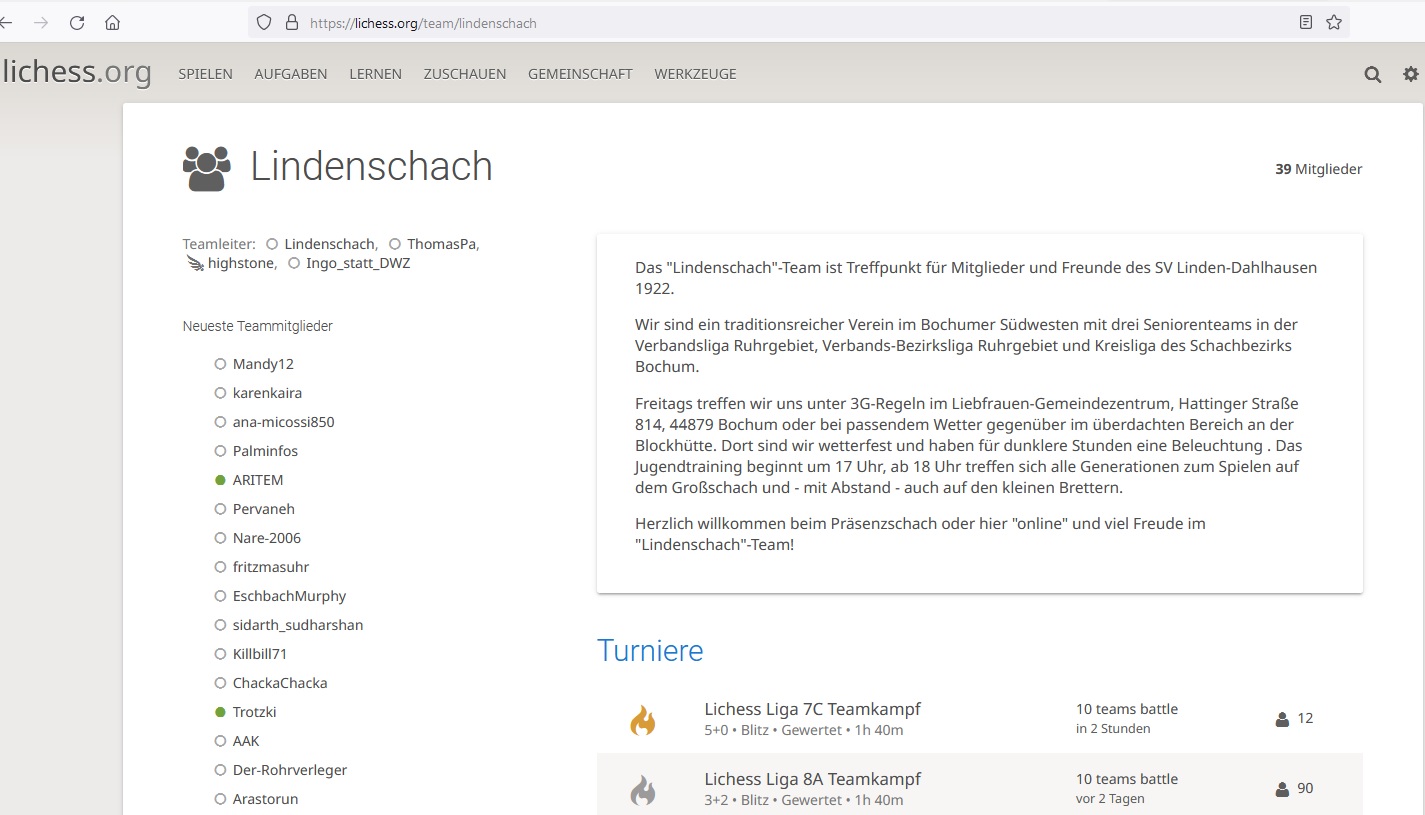The width and height of the screenshot is (1425, 815).
Task: Expand the ZUSCHAUEN navigation dropdown
Action: pos(464,74)
